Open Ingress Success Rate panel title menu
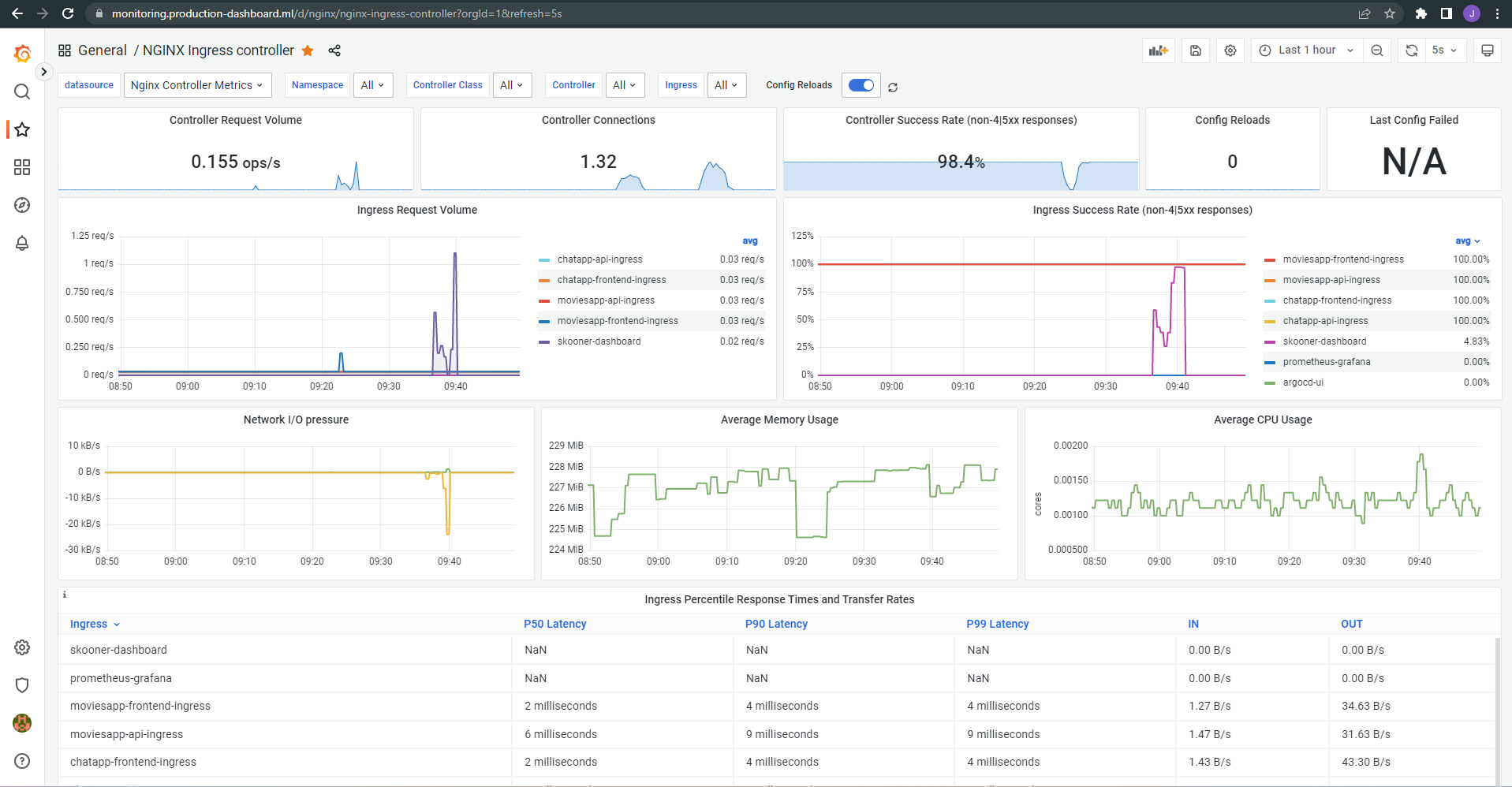1512x787 pixels. click(1143, 210)
